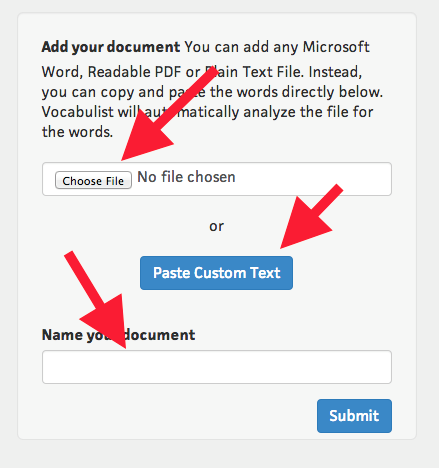Focus the Name your document text field
Screen dimensions: 439x468
tap(217, 367)
